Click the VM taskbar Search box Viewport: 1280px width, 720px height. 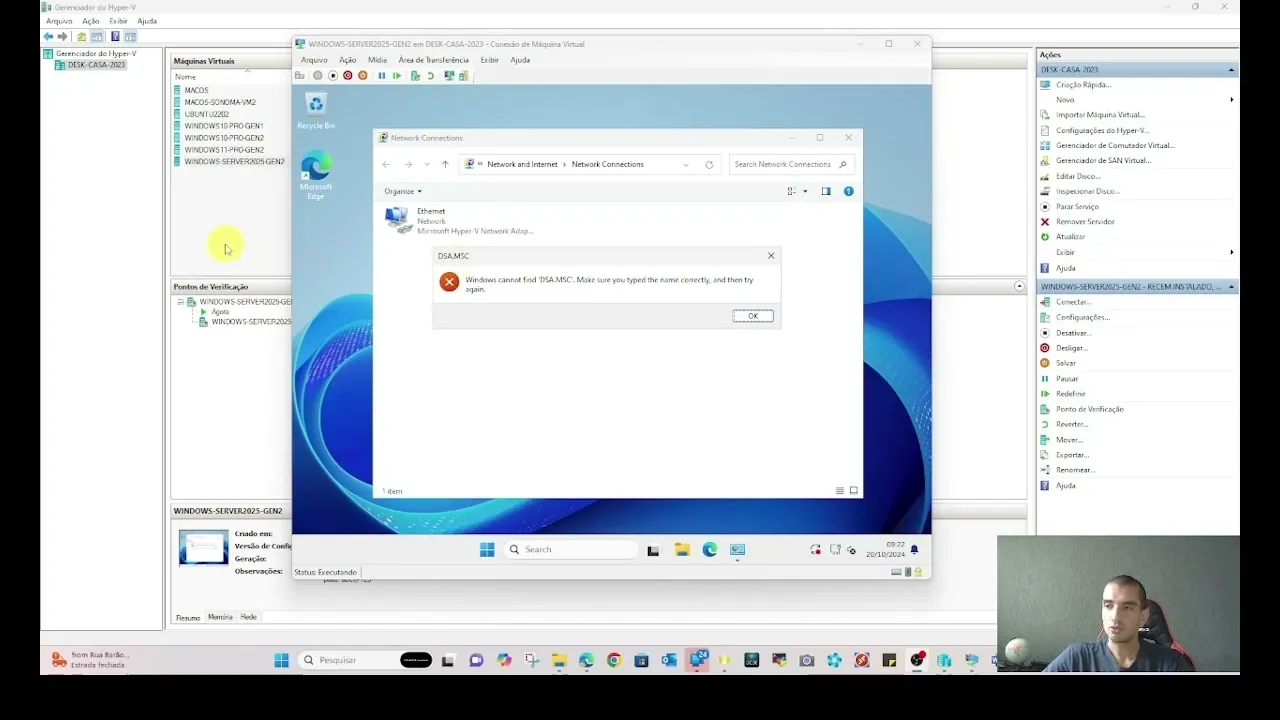pyautogui.click(x=572, y=549)
